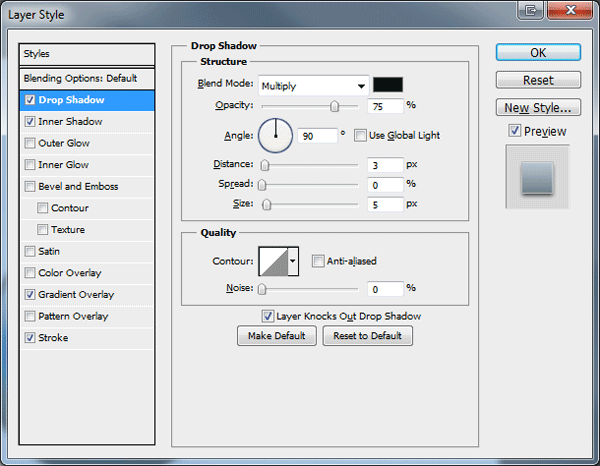
Task: Tick the Texture sub-option checkbox
Action: [x=42, y=230]
